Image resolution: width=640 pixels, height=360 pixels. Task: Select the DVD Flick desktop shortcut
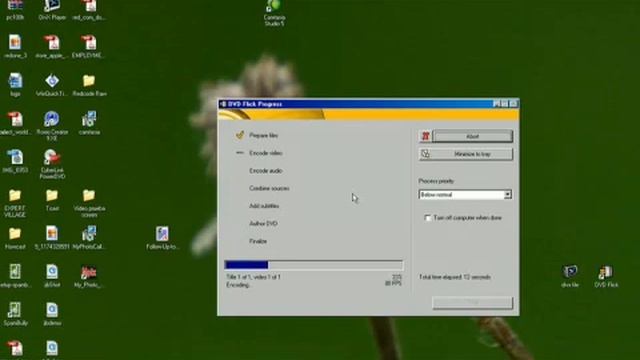pyautogui.click(x=606, y=276)
